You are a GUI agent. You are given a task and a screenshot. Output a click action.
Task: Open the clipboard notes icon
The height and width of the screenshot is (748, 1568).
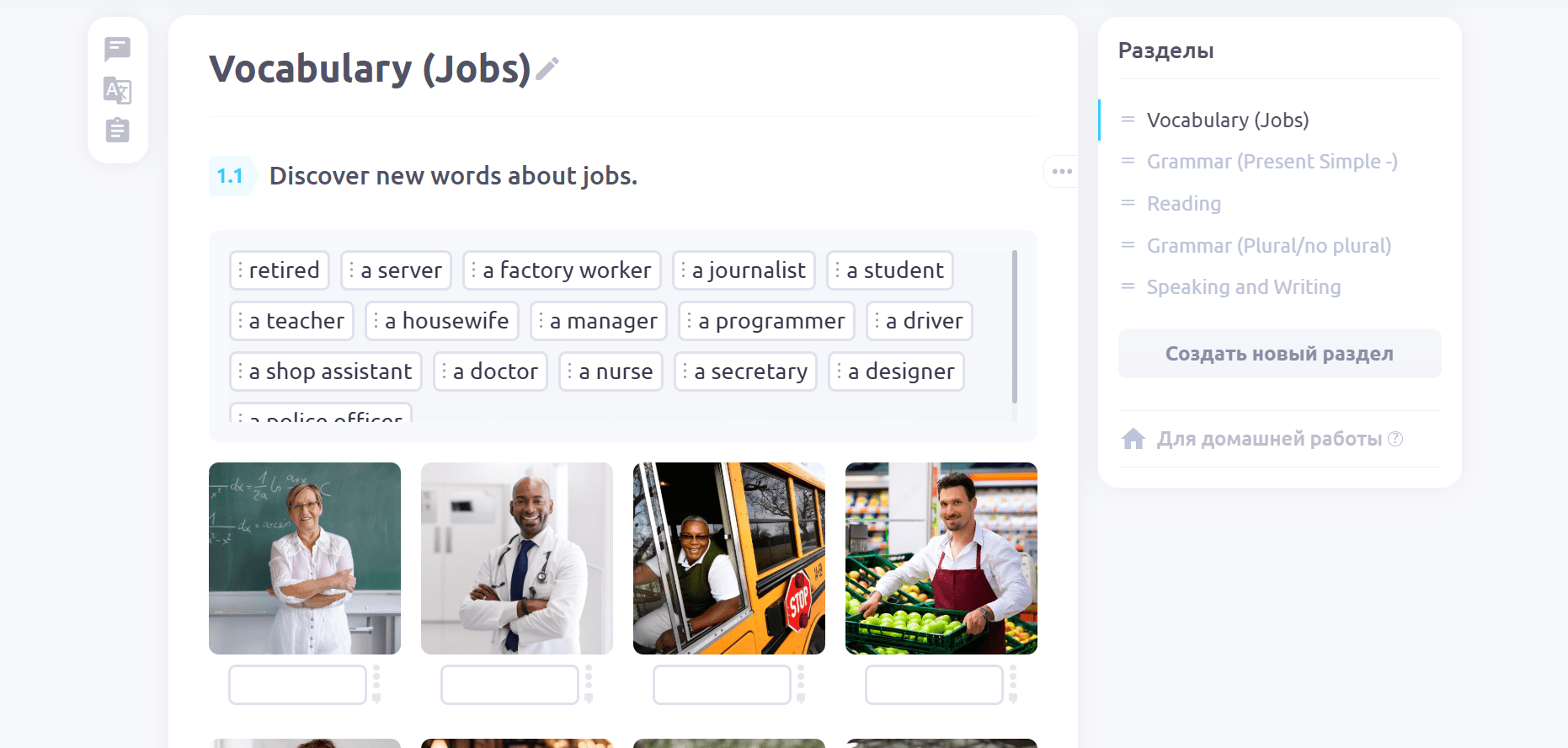[x=117, y=130]
